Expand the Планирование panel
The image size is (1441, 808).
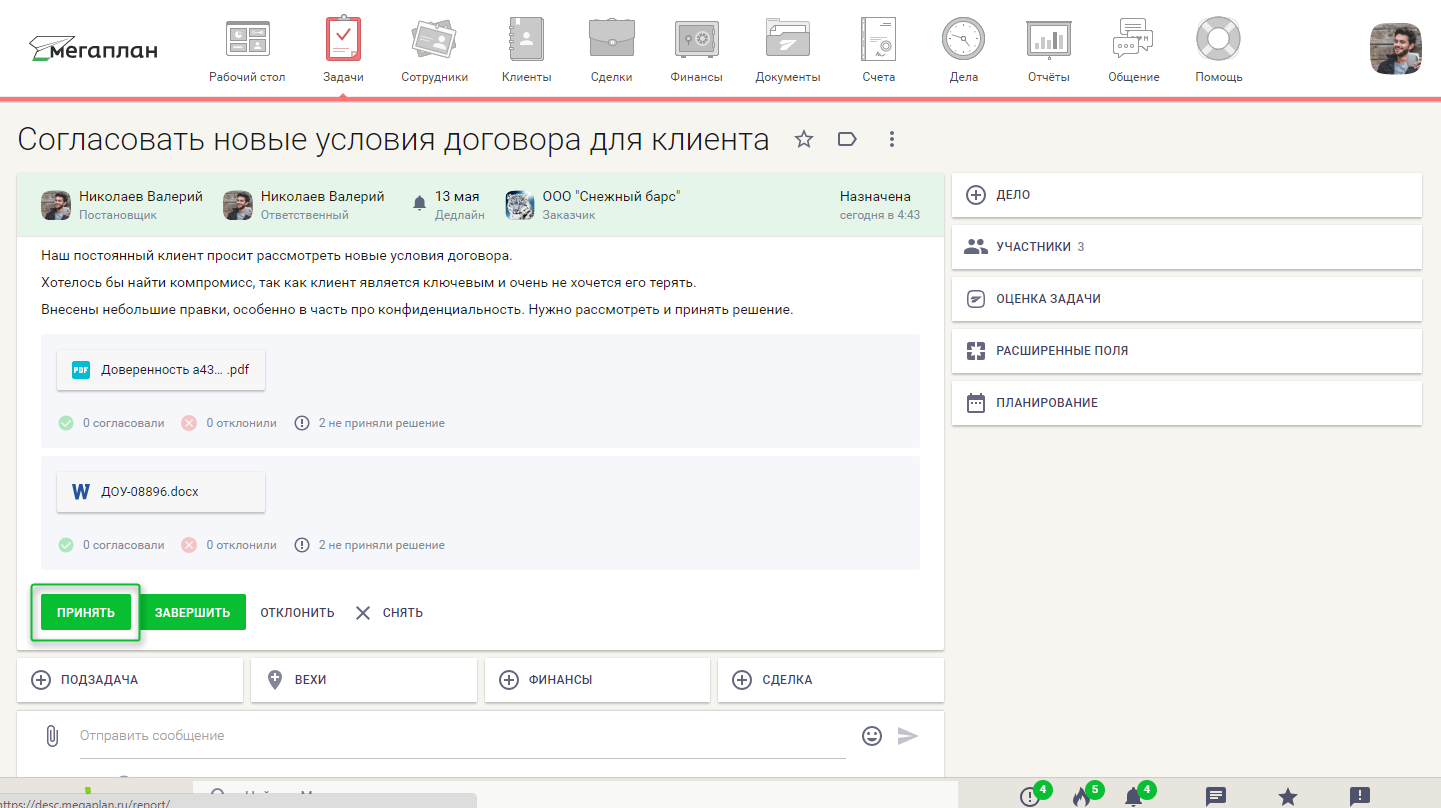point(1187,403)
